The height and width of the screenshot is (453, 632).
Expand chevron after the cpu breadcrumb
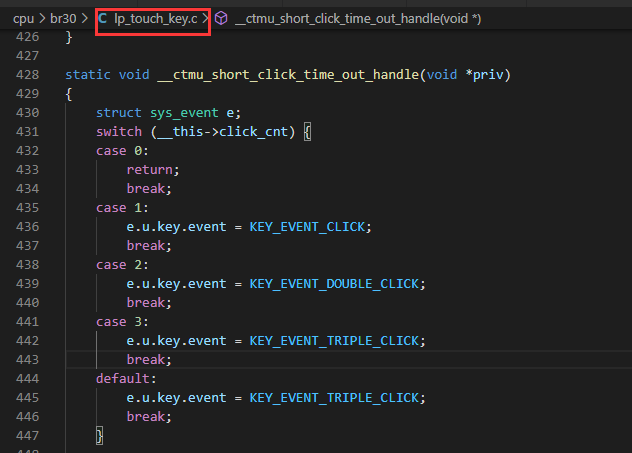pos(42,19)
